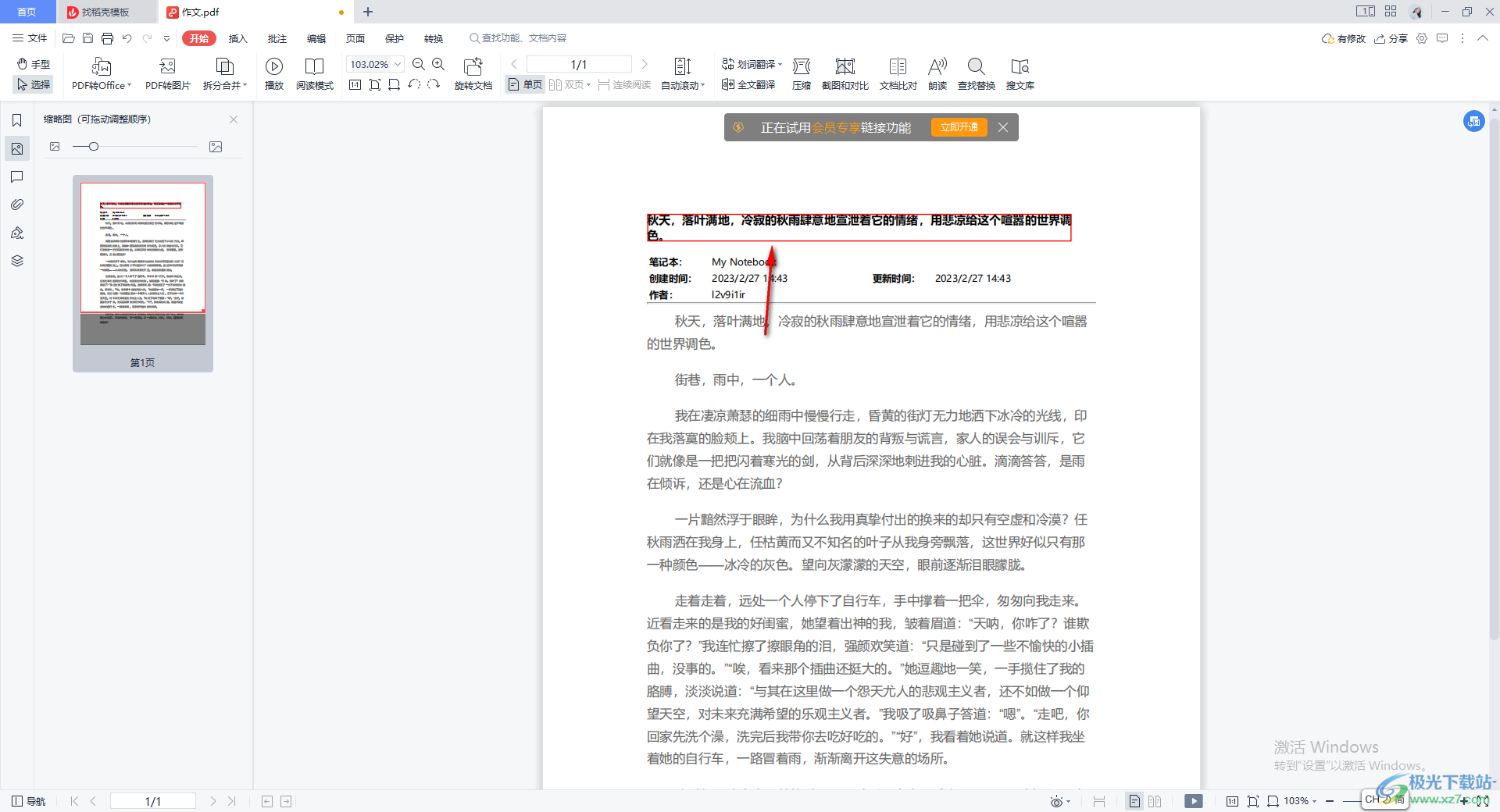Switch to the 批注 ribbon tab
Screen dimensions: 1500x812
click(x=277, y=38)
